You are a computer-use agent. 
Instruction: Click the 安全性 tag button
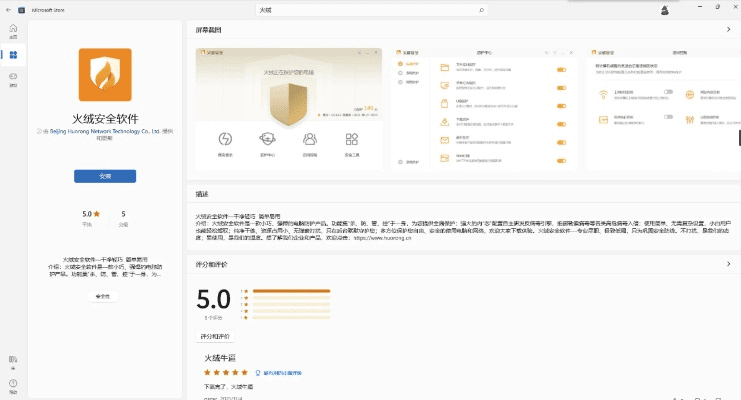click(x=103, y=296)
